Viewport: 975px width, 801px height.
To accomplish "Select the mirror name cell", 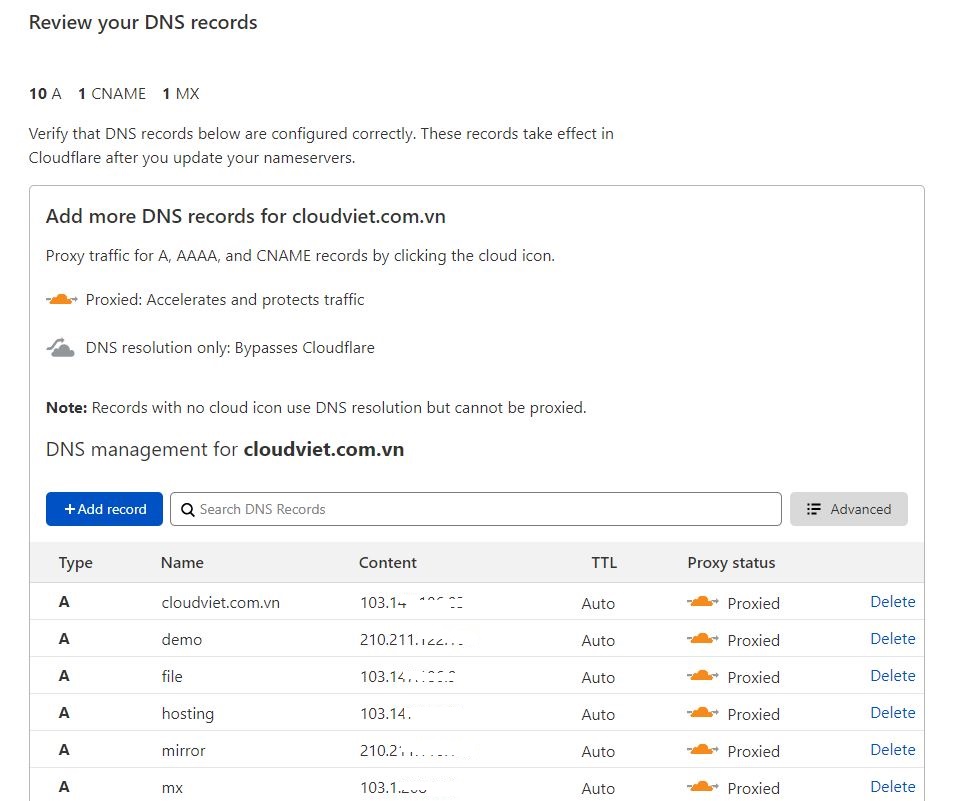I will click(x=183, y=751).
